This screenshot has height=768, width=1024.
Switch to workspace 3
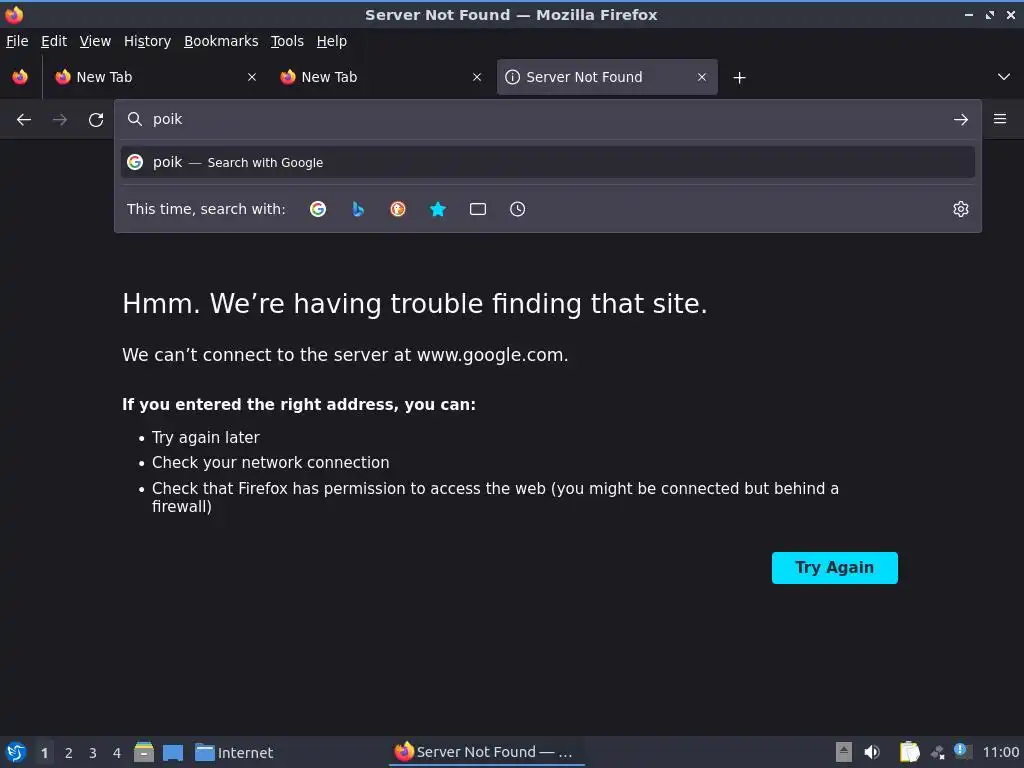click(x=93, y=753)
